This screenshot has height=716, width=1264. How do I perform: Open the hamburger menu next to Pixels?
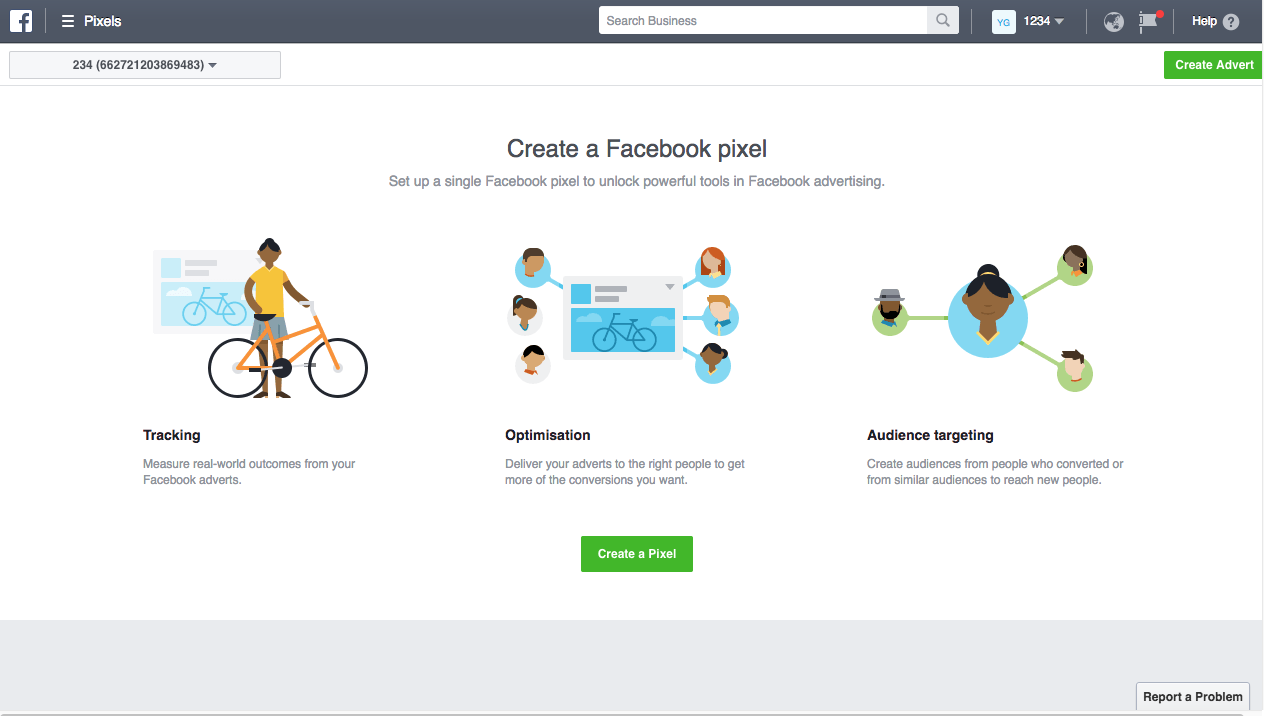(x=68, y=21)
